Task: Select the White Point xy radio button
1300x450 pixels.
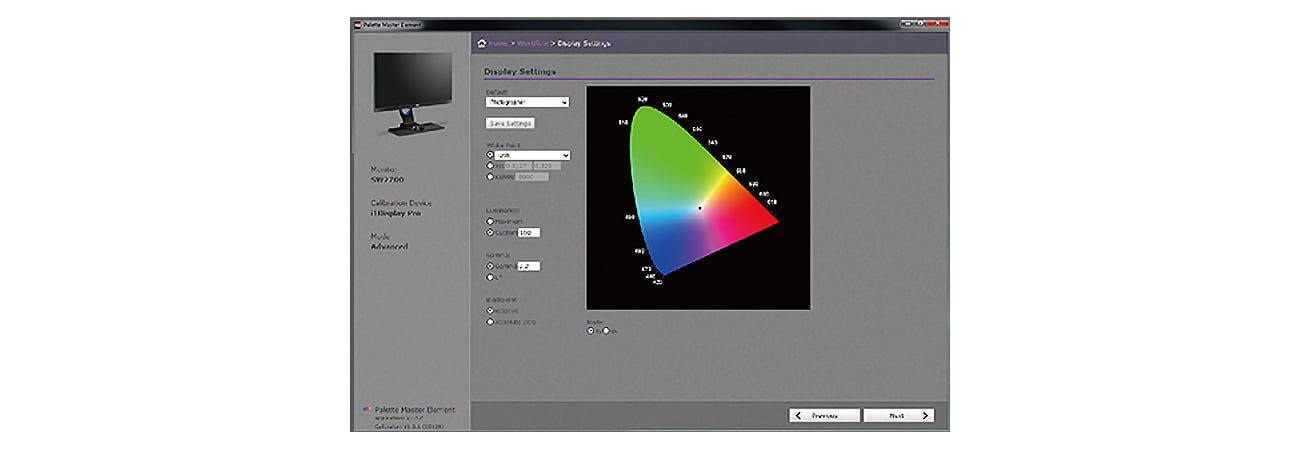Action: [490, 166]
